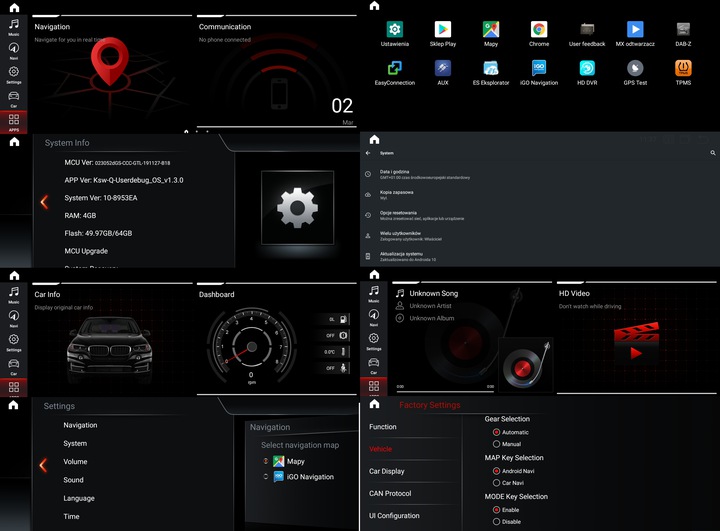Open the TPMS tire pressure app
The image size is (720, 531).
point(683,69)
